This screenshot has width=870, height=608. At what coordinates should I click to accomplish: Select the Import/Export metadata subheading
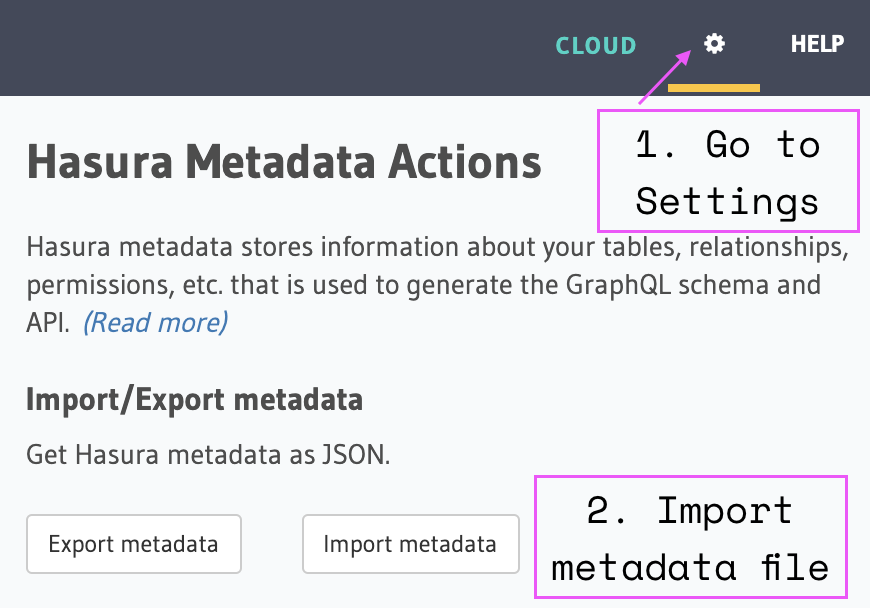pyautogui.click(x=194, y=400)
